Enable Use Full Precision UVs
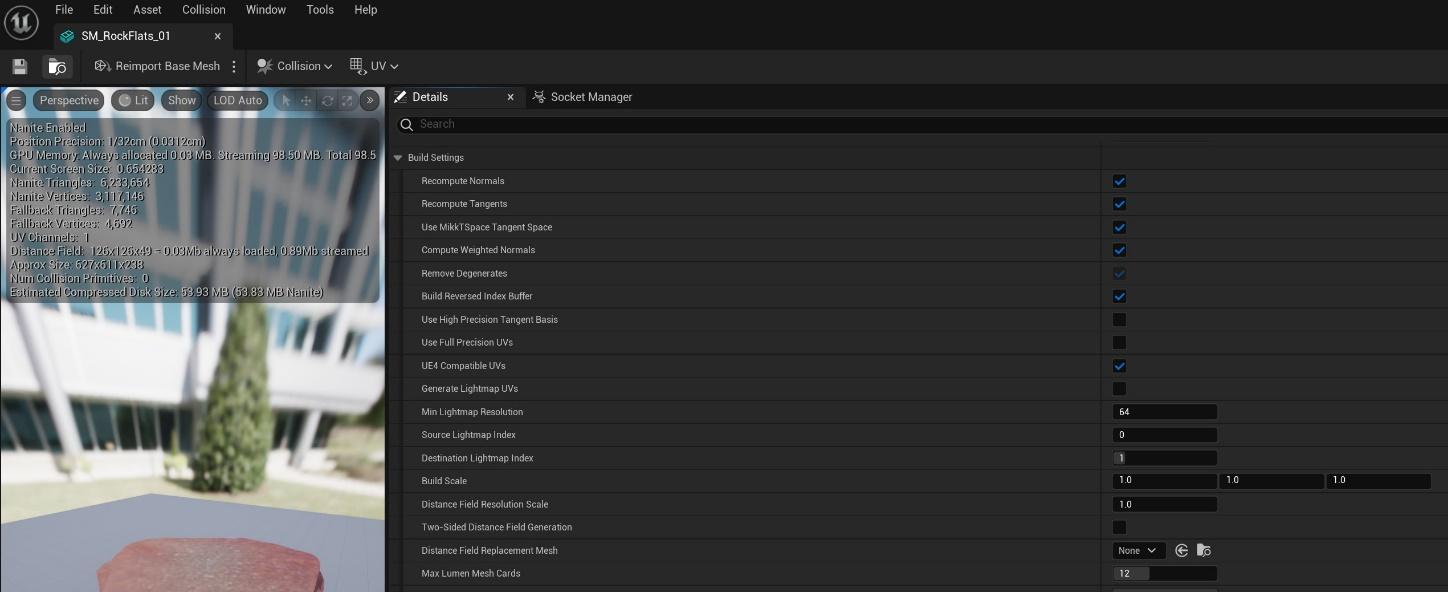This screenshot has width=1448, height=592. (x=1119, y=343)
